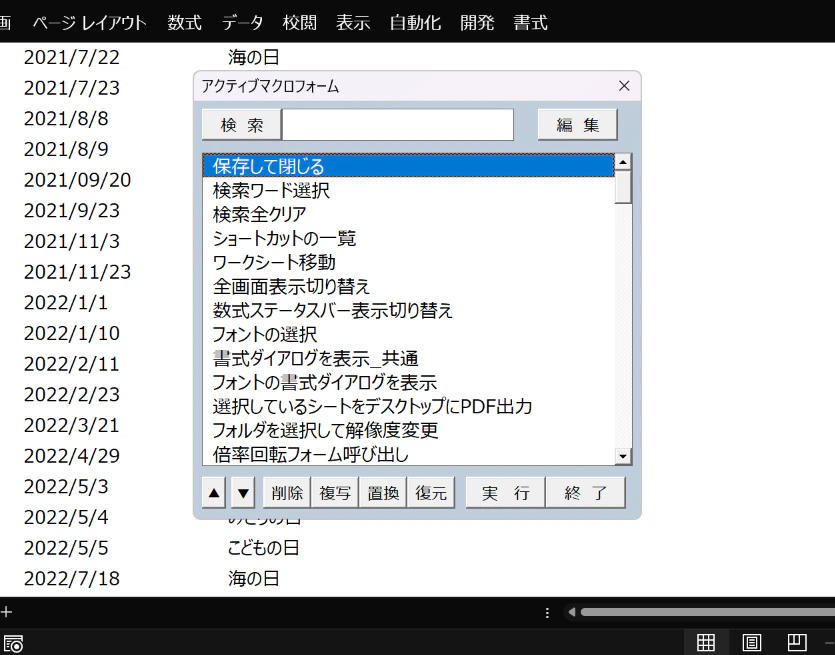Switch to Page Layout view icon
The image size is (835, 655).
point(751,642)
